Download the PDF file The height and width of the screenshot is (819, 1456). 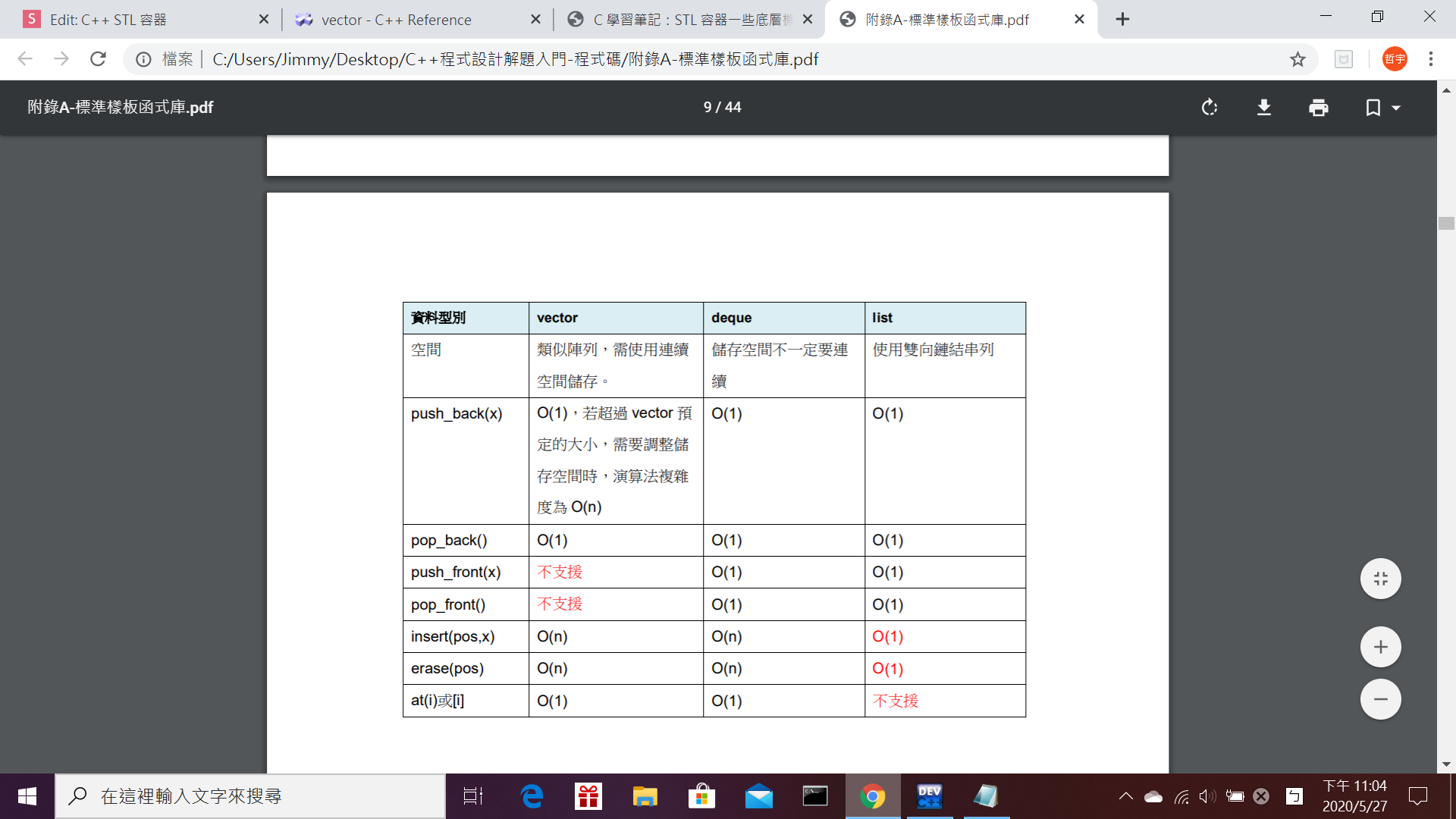(1263, 108)
